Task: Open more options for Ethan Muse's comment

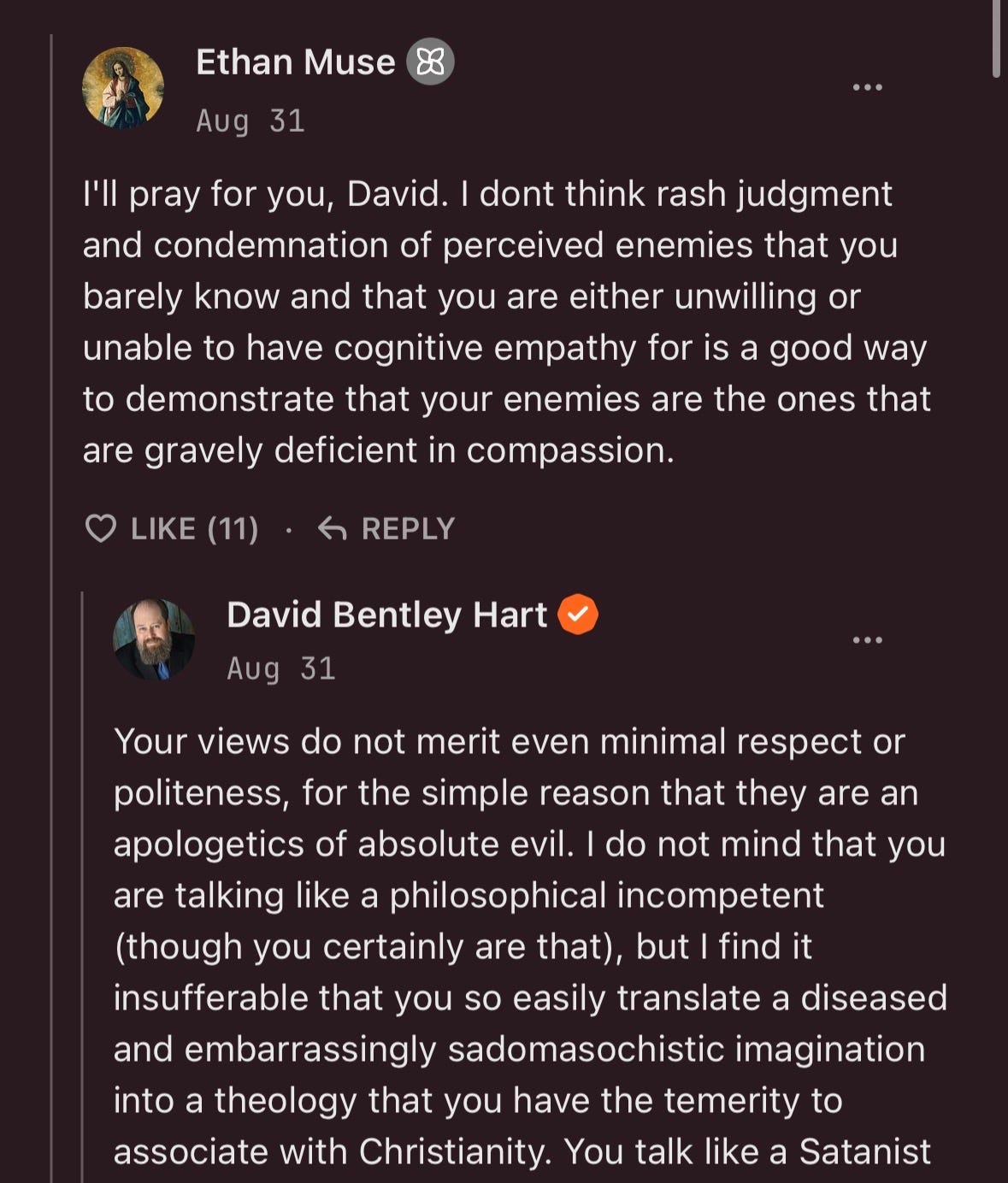Action: (868, 87)
